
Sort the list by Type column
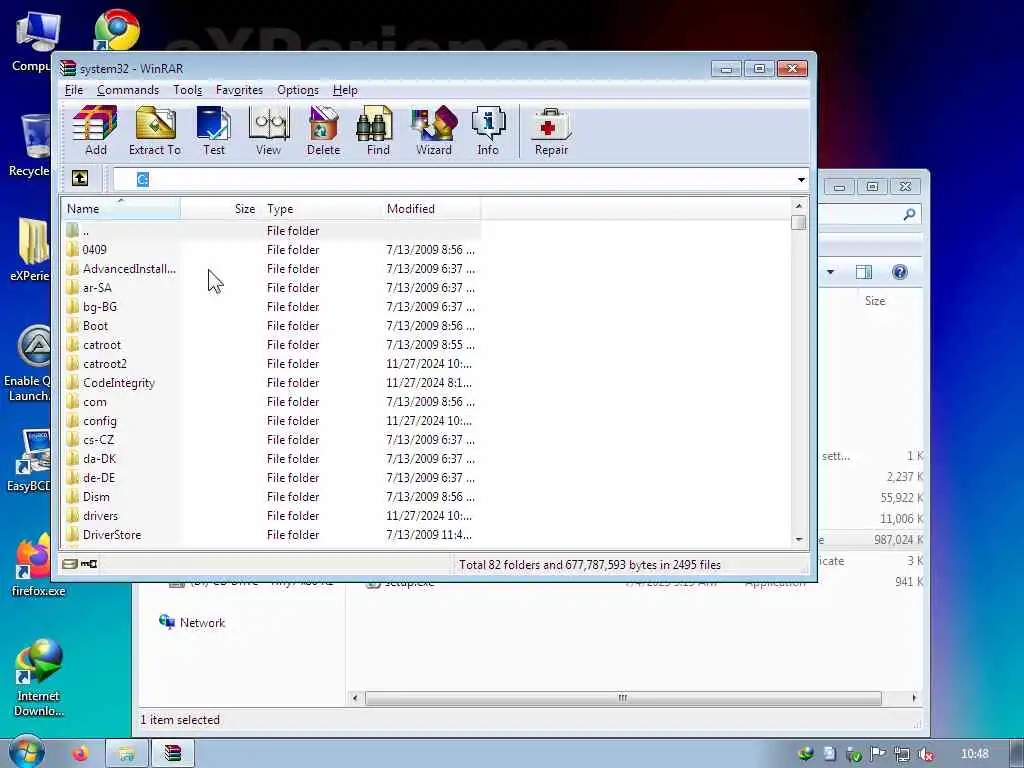click(321, 209)
